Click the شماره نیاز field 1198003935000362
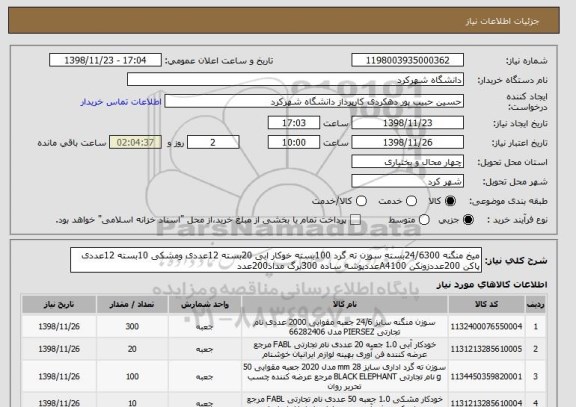The image size is (576, 407). [x=407, y=60]
